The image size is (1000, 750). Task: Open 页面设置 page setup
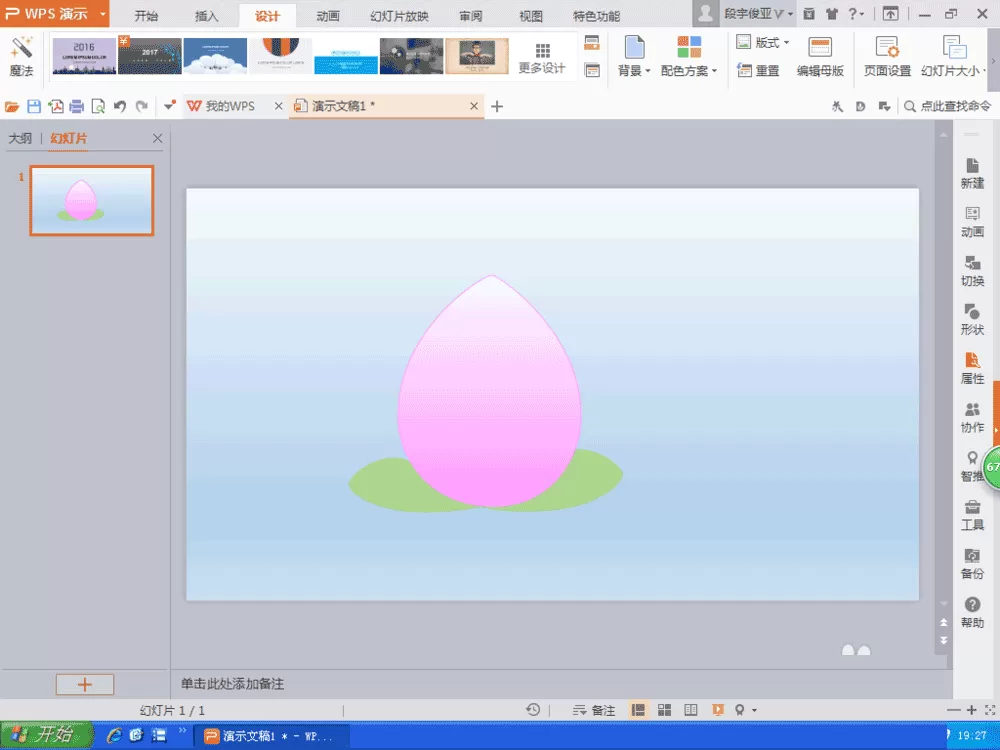coord(887,56)
